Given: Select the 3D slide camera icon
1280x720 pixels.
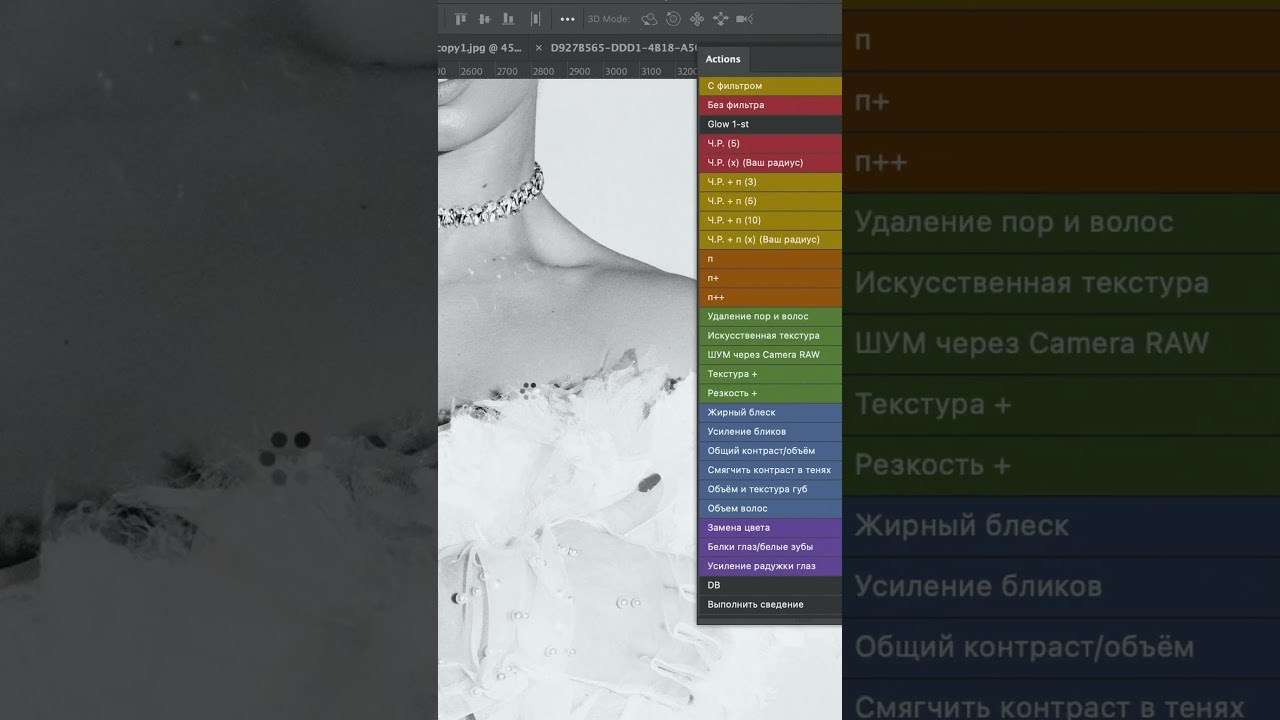Looking at the screenshot, I should point(719,18).
